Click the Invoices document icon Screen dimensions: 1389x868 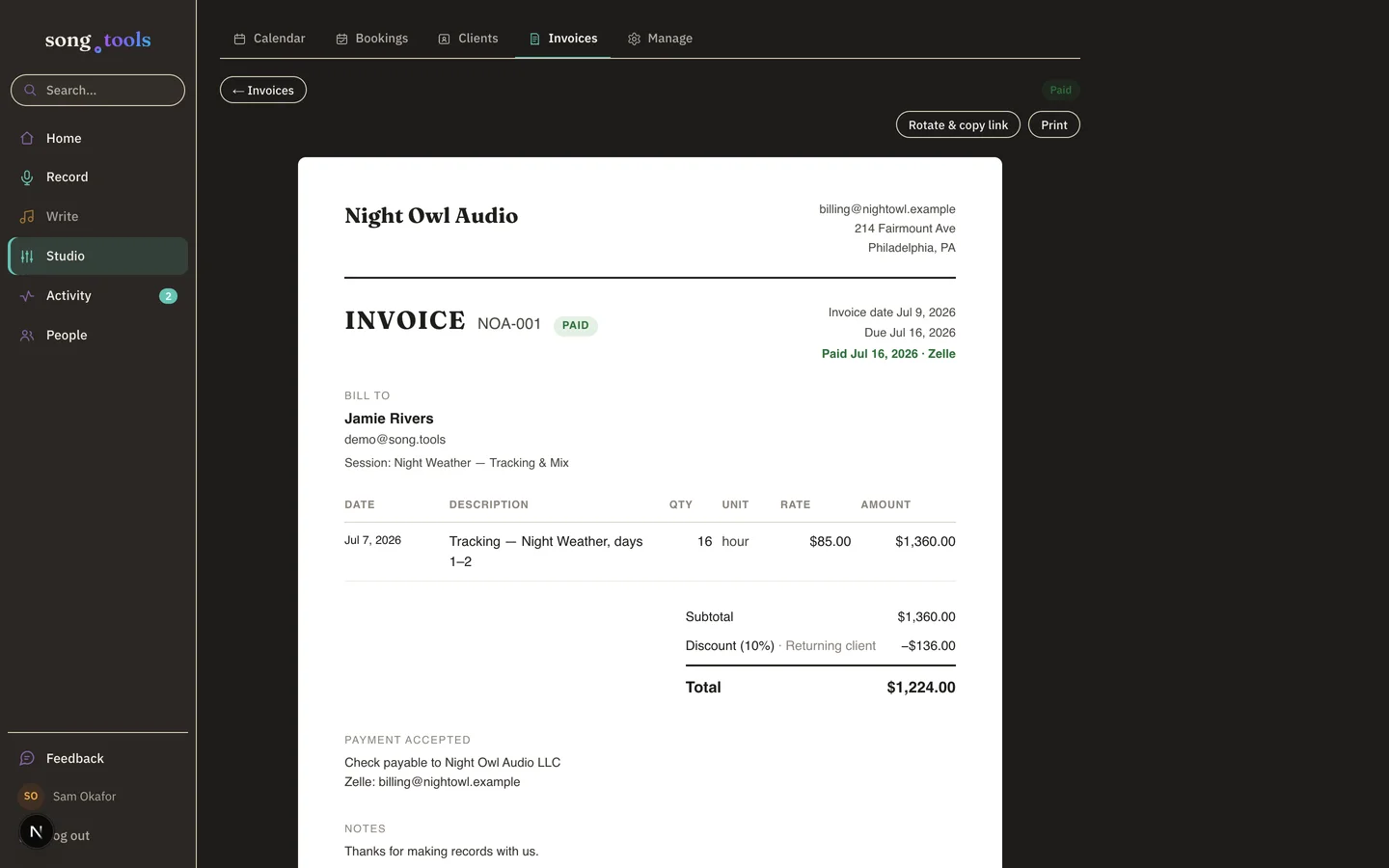point(534,39)
